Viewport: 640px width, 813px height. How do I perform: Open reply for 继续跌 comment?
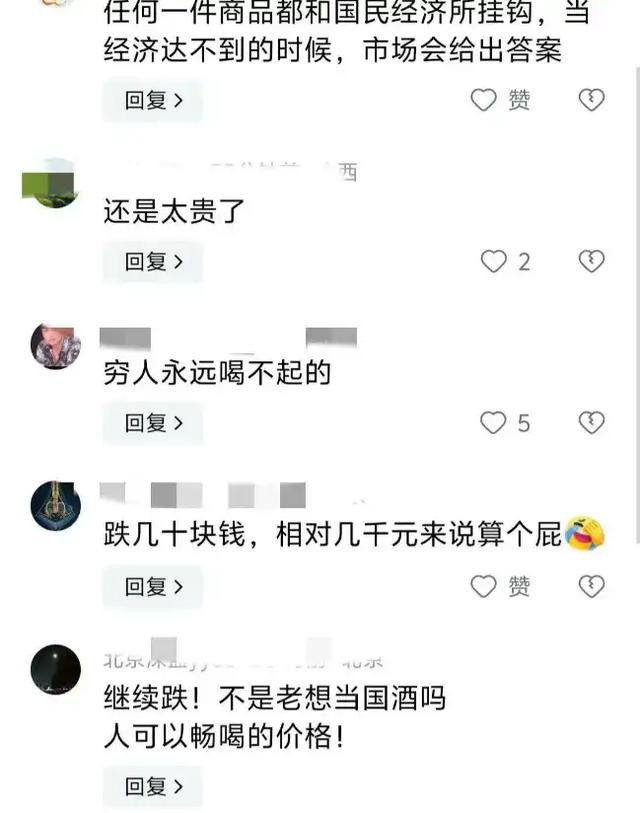tap(152, 787)
